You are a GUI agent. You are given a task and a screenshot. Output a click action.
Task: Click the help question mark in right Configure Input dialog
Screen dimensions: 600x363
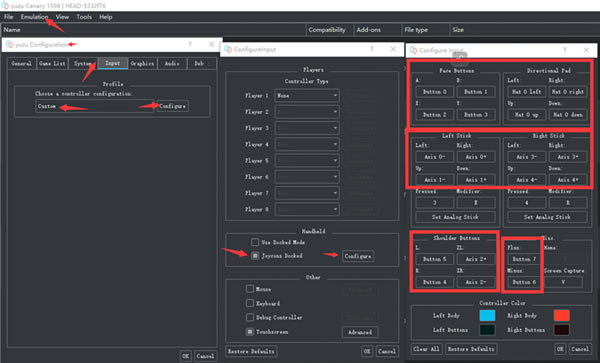click(565, 50)
